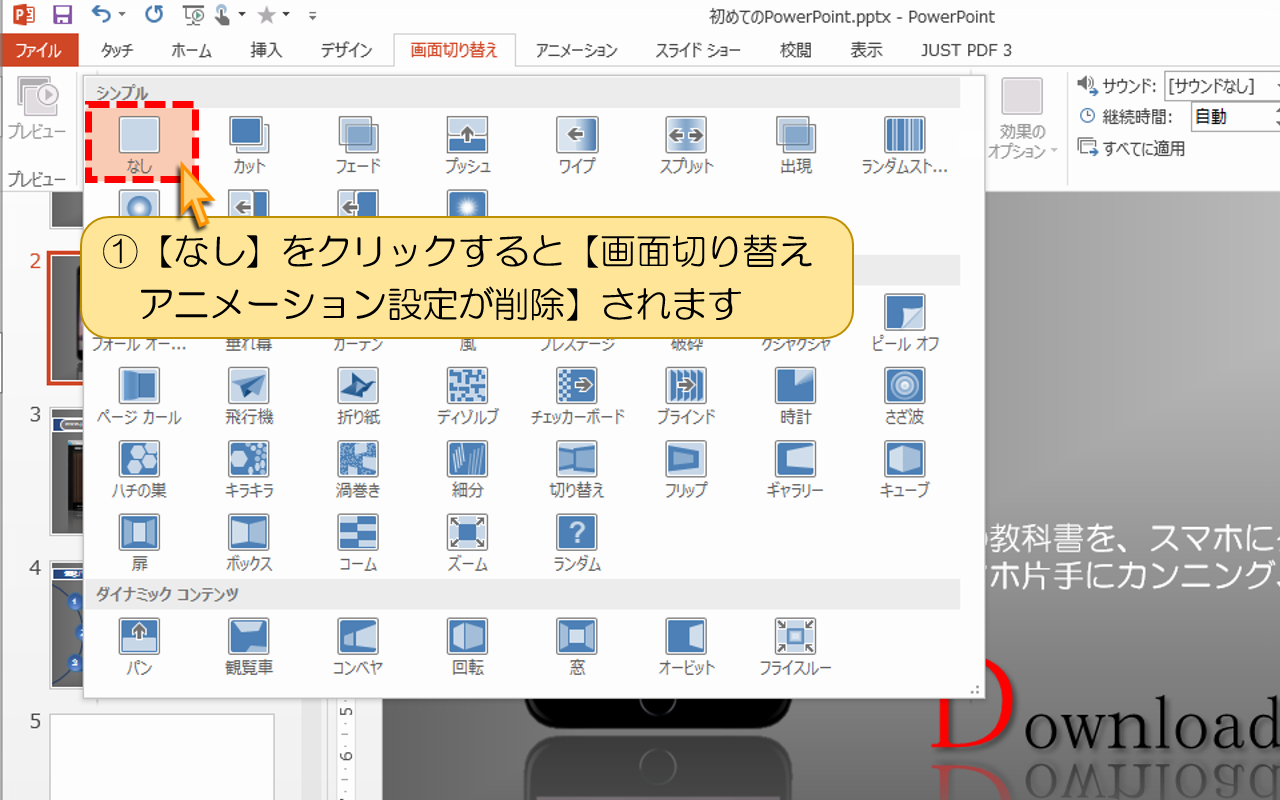Click the Save icon in quick access toolbar
Viewport: 1280px width, 800px height.
pos(62,15)
